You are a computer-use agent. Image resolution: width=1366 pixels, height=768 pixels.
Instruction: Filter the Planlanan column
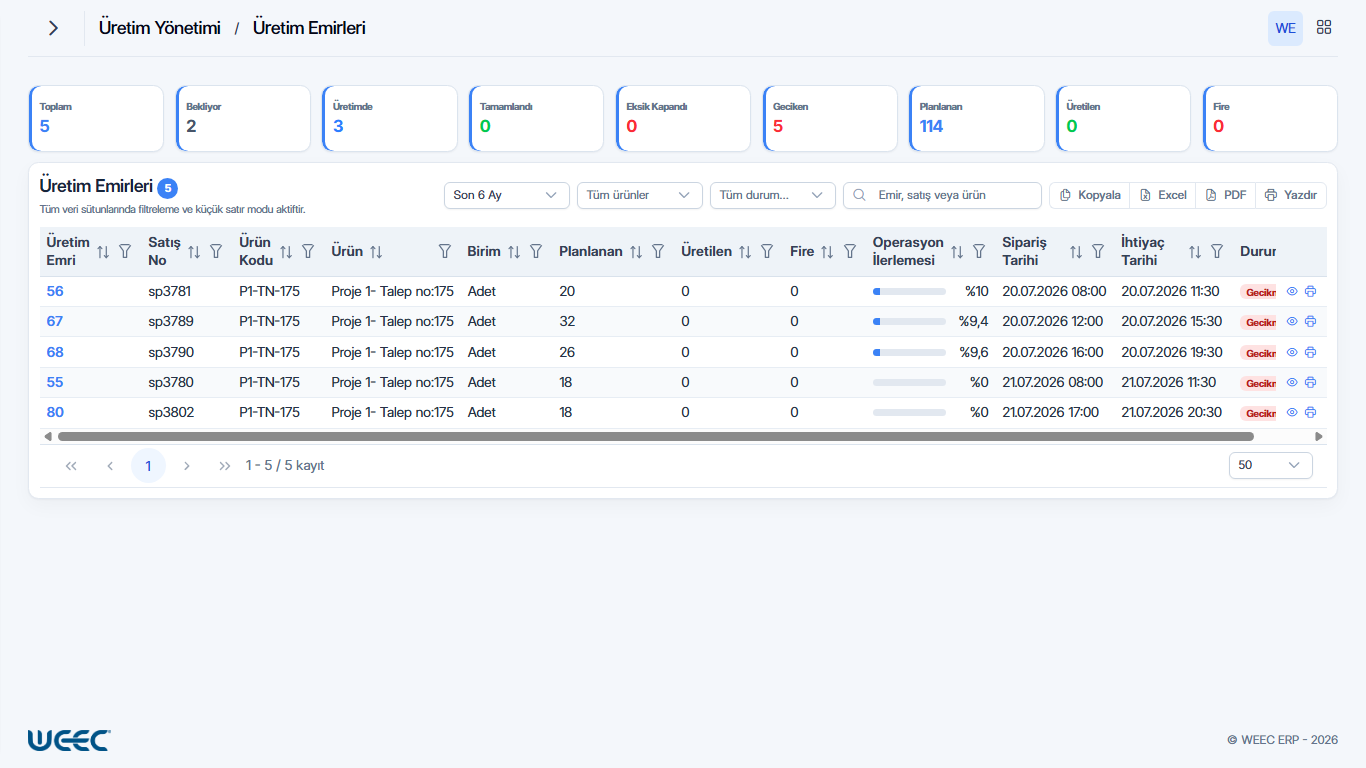click(658, 252)
